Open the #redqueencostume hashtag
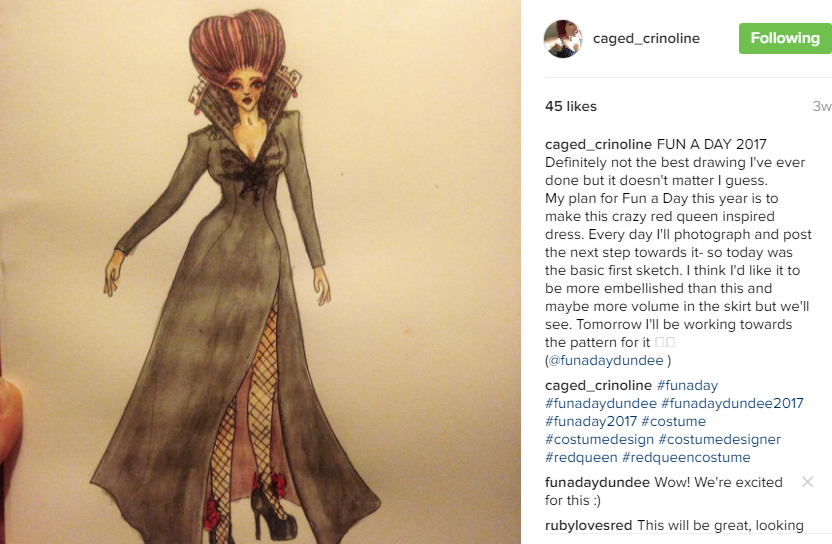832x544 pixels. (x=686, y=457)
